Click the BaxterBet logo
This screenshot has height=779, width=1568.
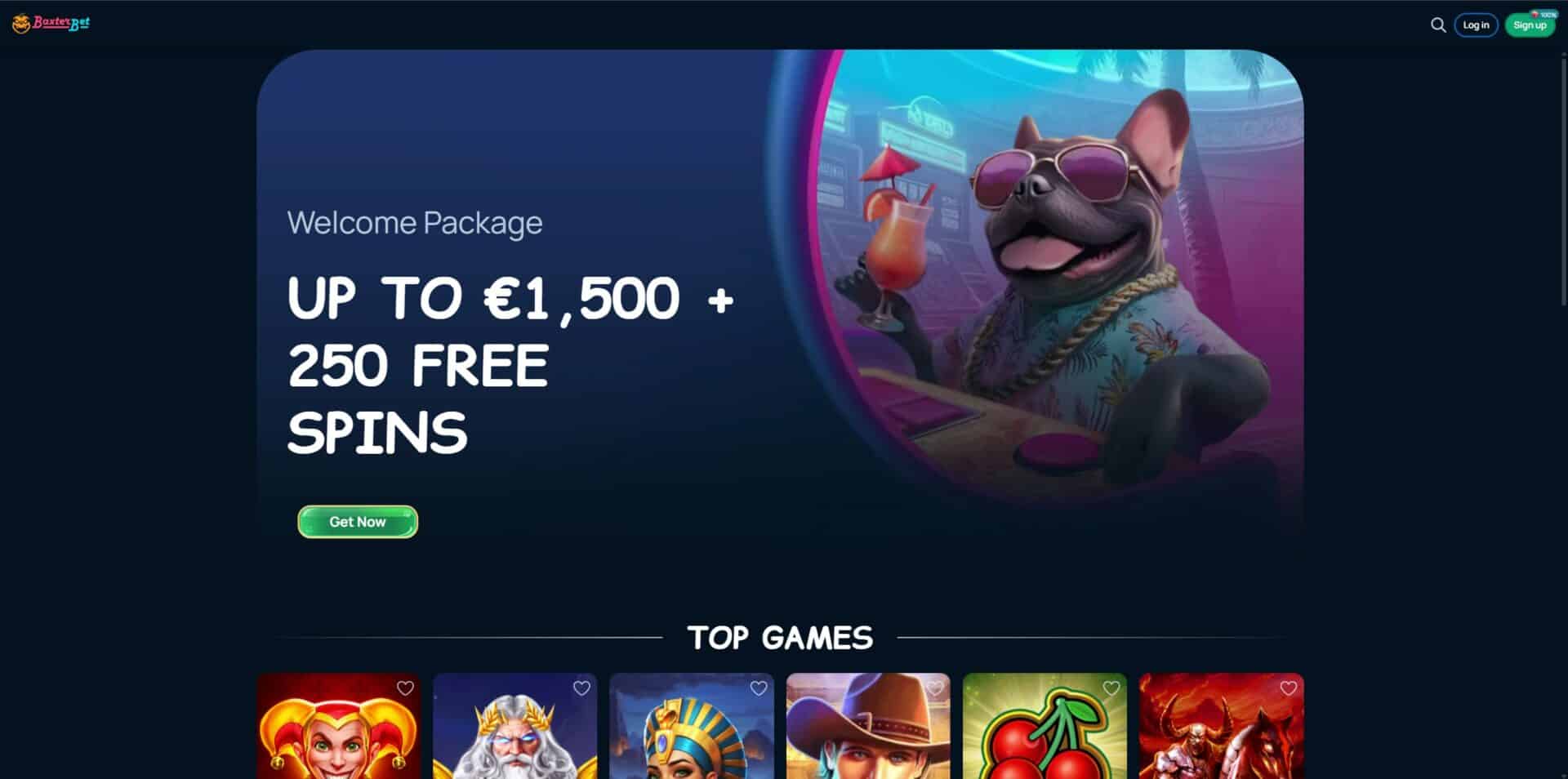(51, 24)
